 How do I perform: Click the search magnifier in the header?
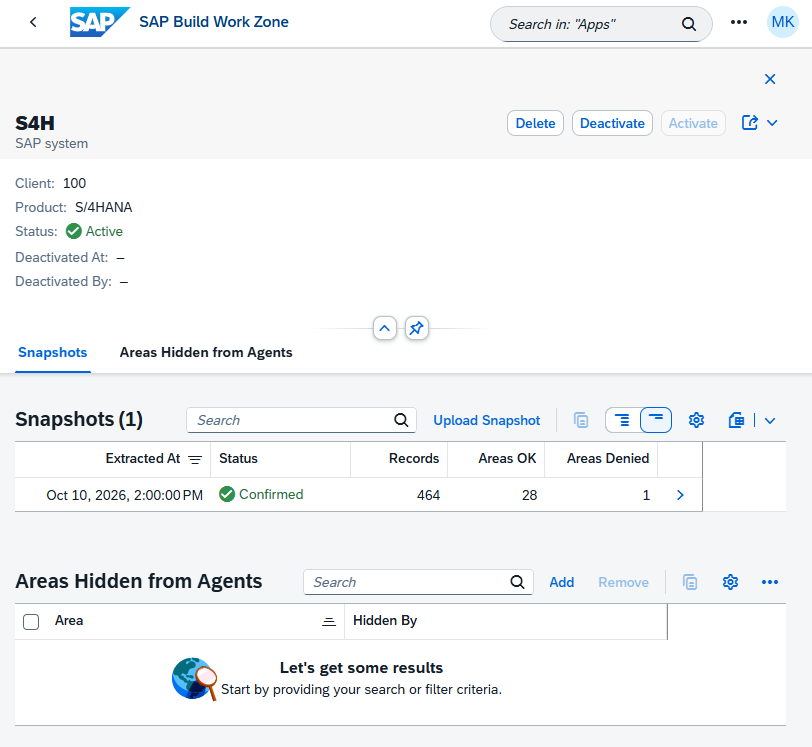pos(689,24)
